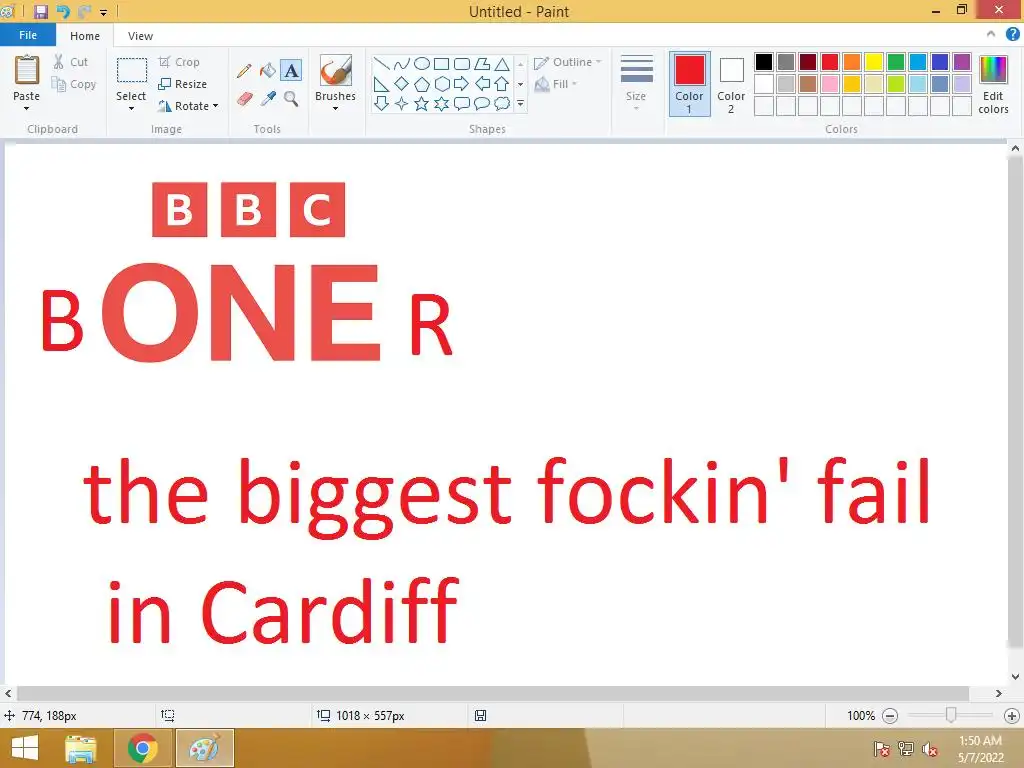Choose the Rounded rectangular callout shape
Viewport: 1024px width, 768px height.
pyautogui.click(x=461, y=103)
